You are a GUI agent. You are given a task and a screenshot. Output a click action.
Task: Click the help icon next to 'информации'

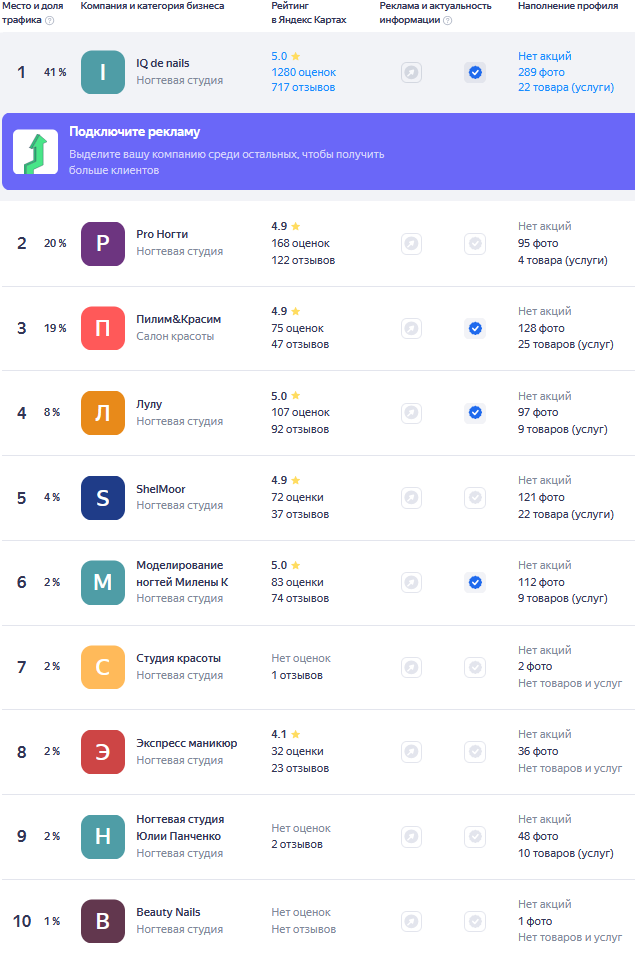448,20
